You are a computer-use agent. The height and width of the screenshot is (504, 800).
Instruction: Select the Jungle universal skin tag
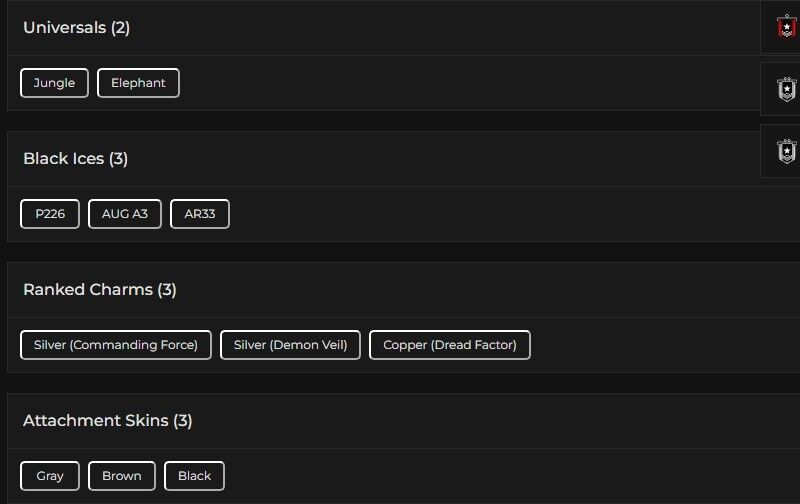54,83
